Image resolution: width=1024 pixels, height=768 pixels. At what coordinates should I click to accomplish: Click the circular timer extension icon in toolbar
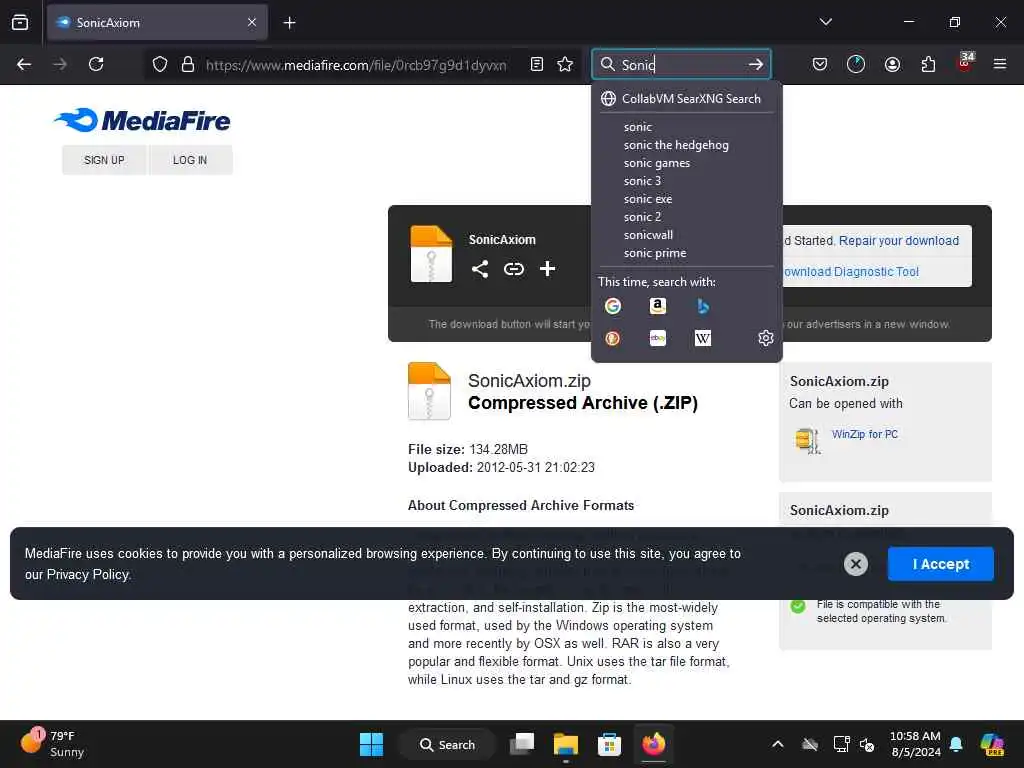click(856, 64)
